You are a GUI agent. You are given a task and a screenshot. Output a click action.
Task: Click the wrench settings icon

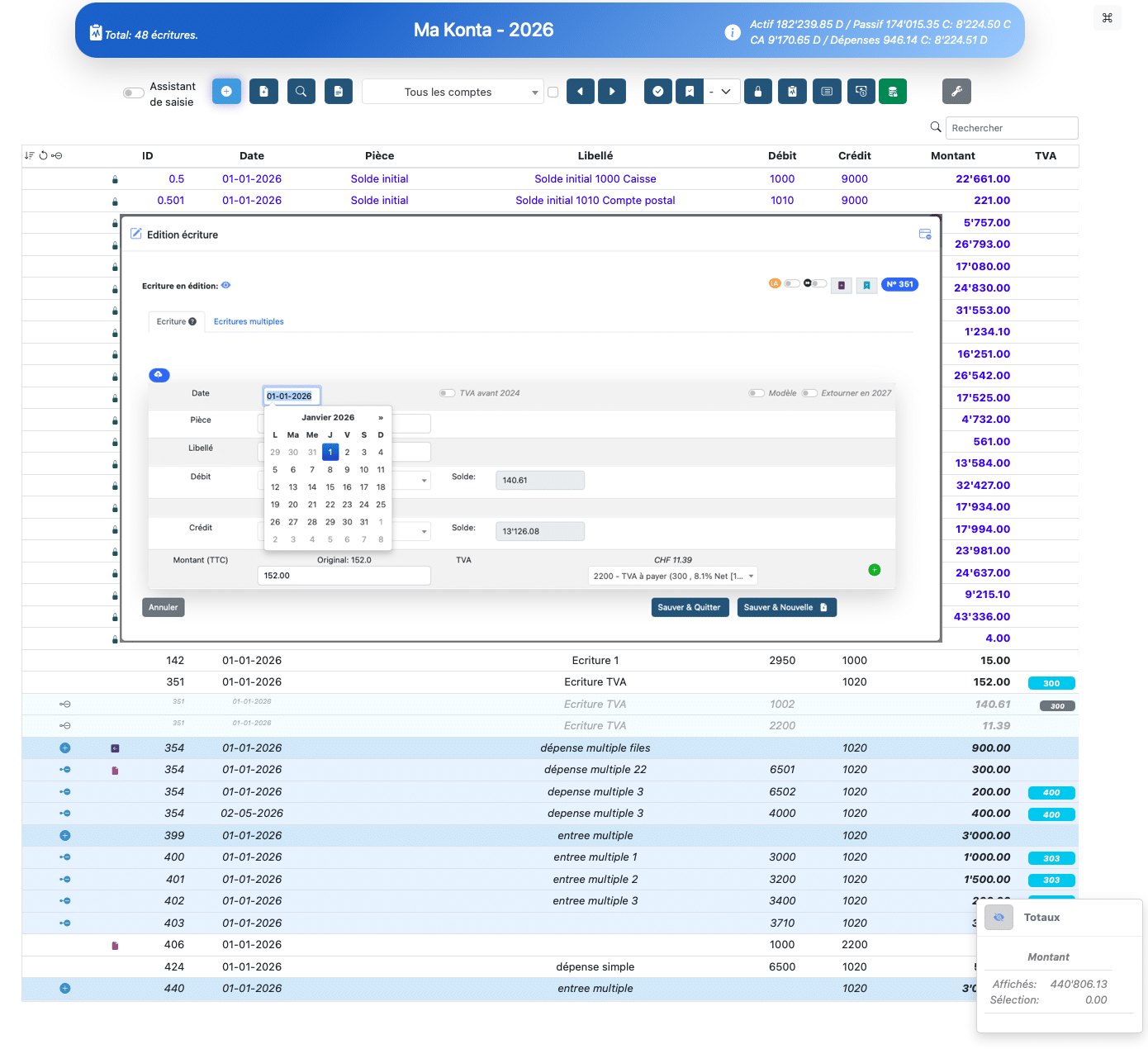[x=956, y=92]
